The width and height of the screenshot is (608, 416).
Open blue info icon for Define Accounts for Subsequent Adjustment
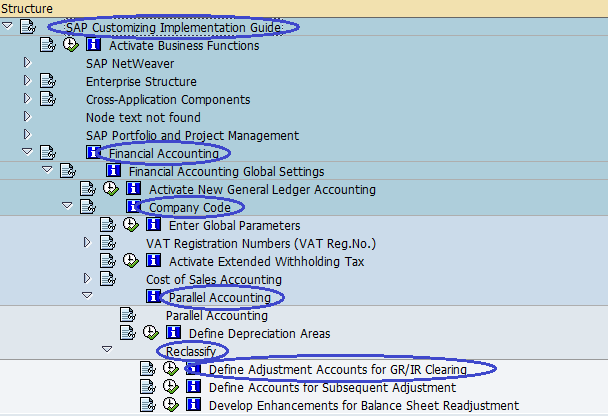click(x=193, y=386)
